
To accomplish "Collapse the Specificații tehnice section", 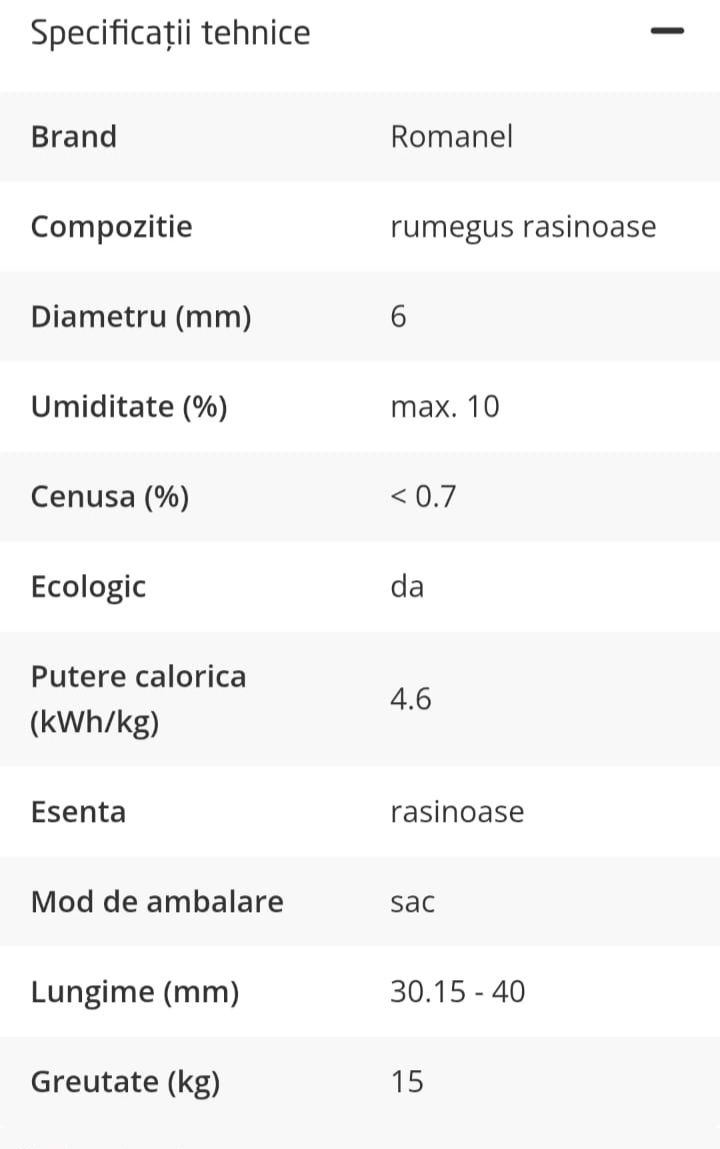I will point(667,31).
